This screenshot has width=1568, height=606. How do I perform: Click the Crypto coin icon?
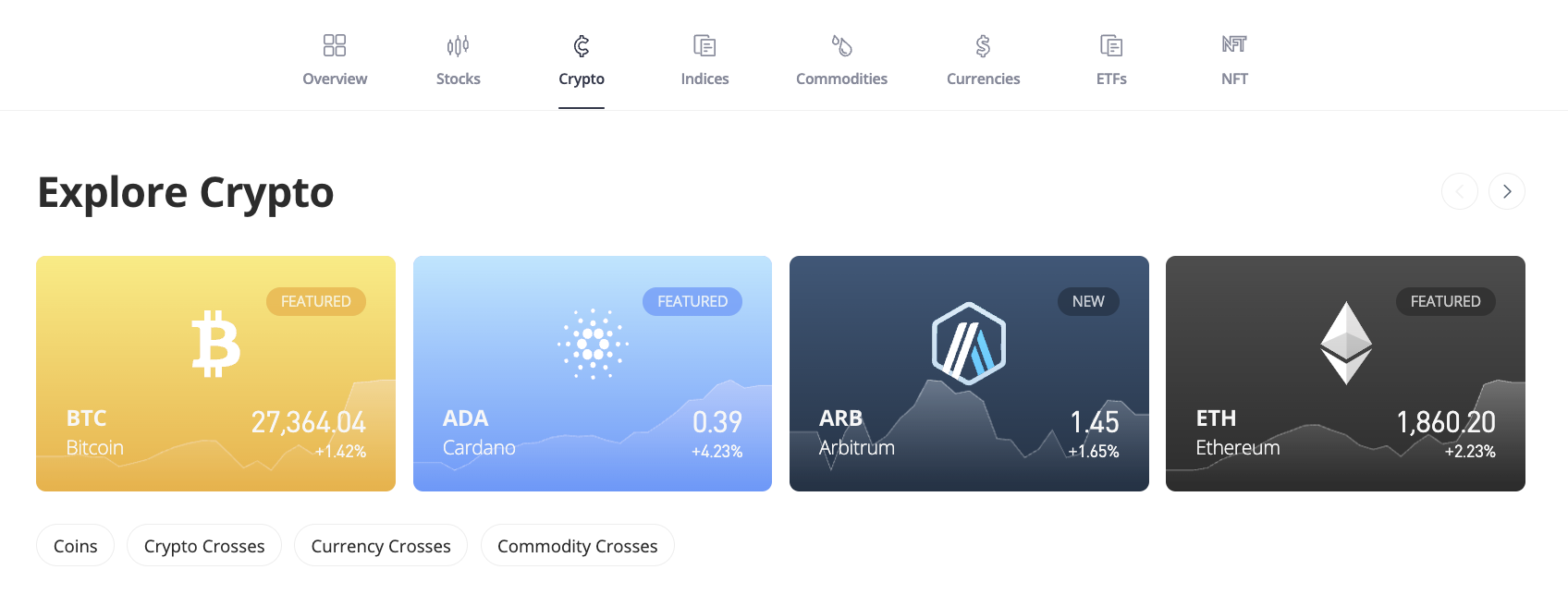582,45
